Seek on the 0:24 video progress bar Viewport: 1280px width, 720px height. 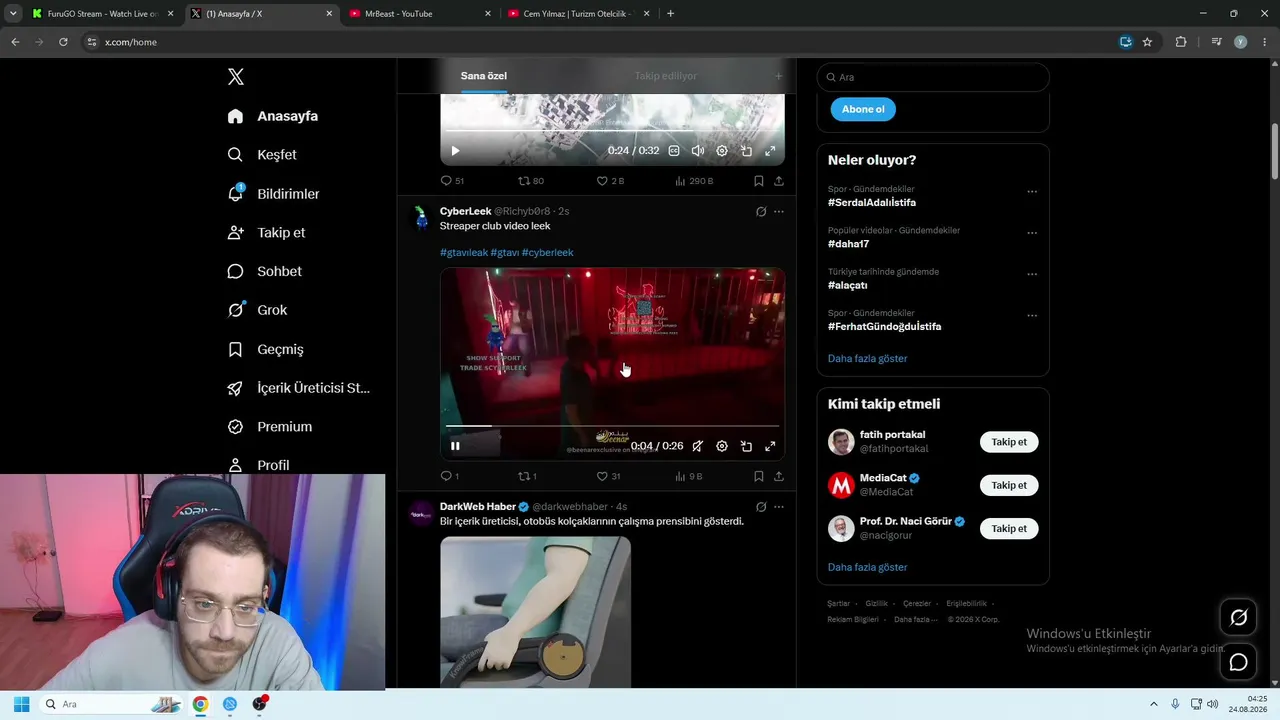612,131
